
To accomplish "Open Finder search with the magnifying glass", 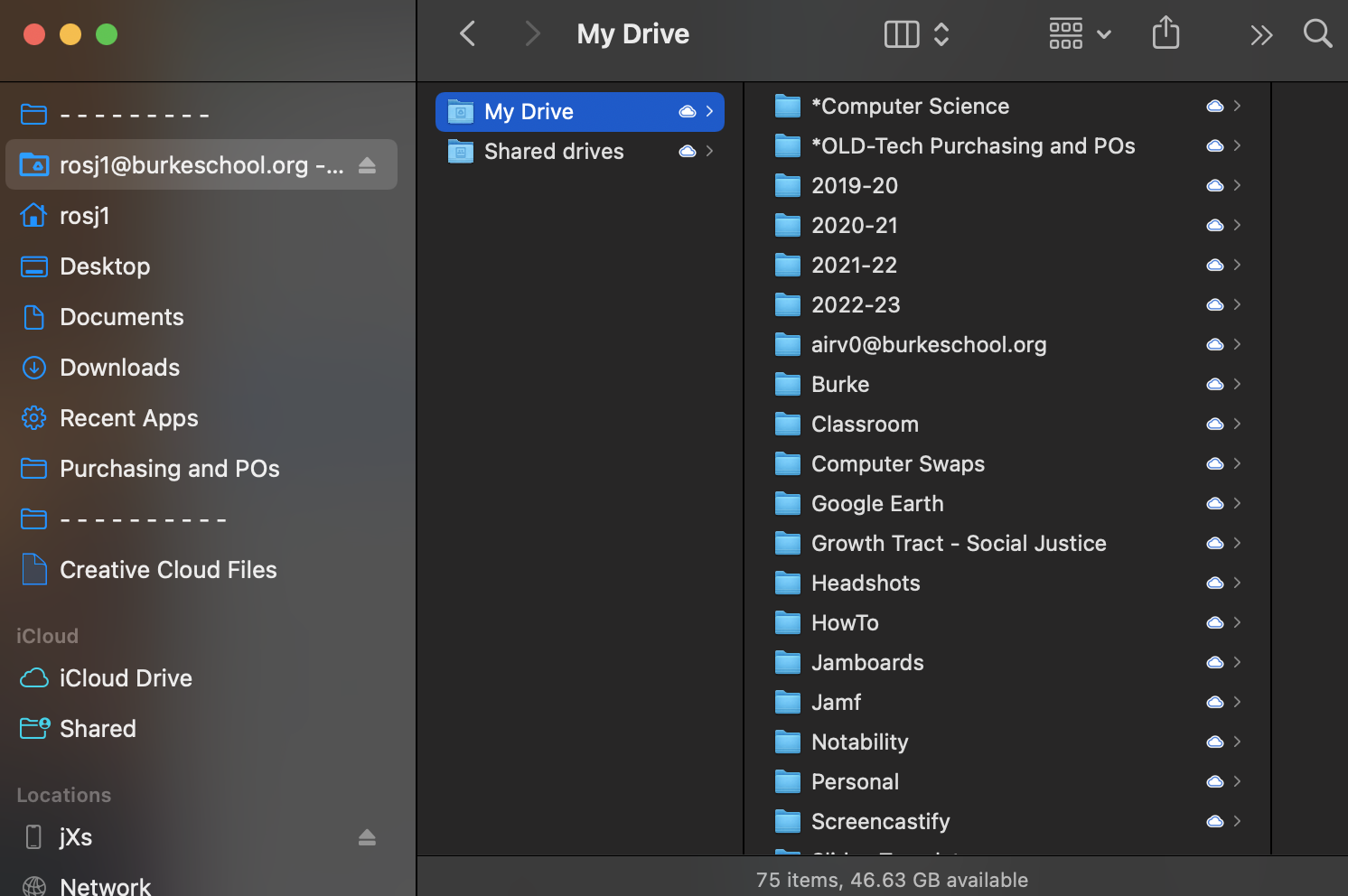I will coord(1317,33).
